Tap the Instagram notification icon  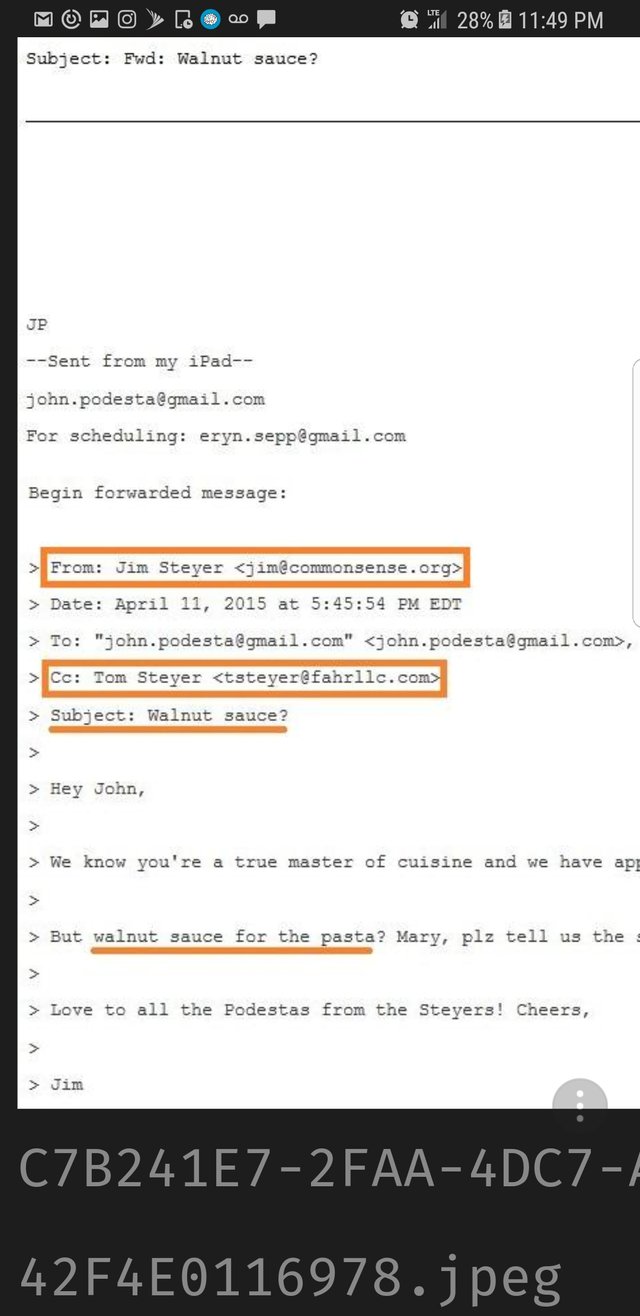tap(127, 19)
